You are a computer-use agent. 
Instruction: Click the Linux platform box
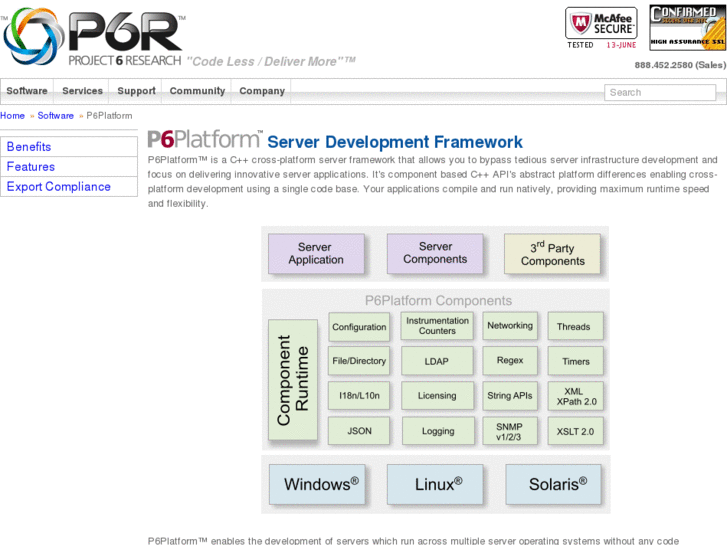pos(435,484)
